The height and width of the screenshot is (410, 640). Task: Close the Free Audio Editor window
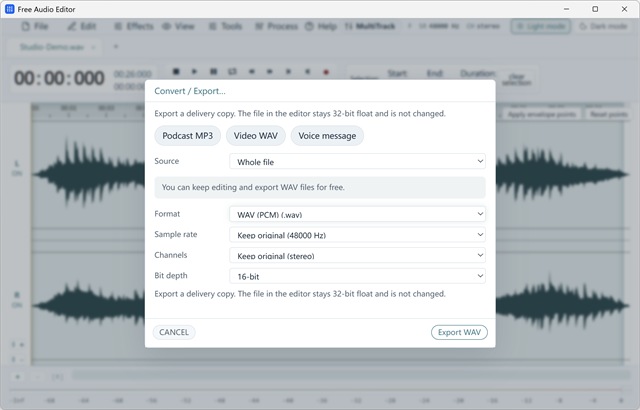tap(624, 9)
